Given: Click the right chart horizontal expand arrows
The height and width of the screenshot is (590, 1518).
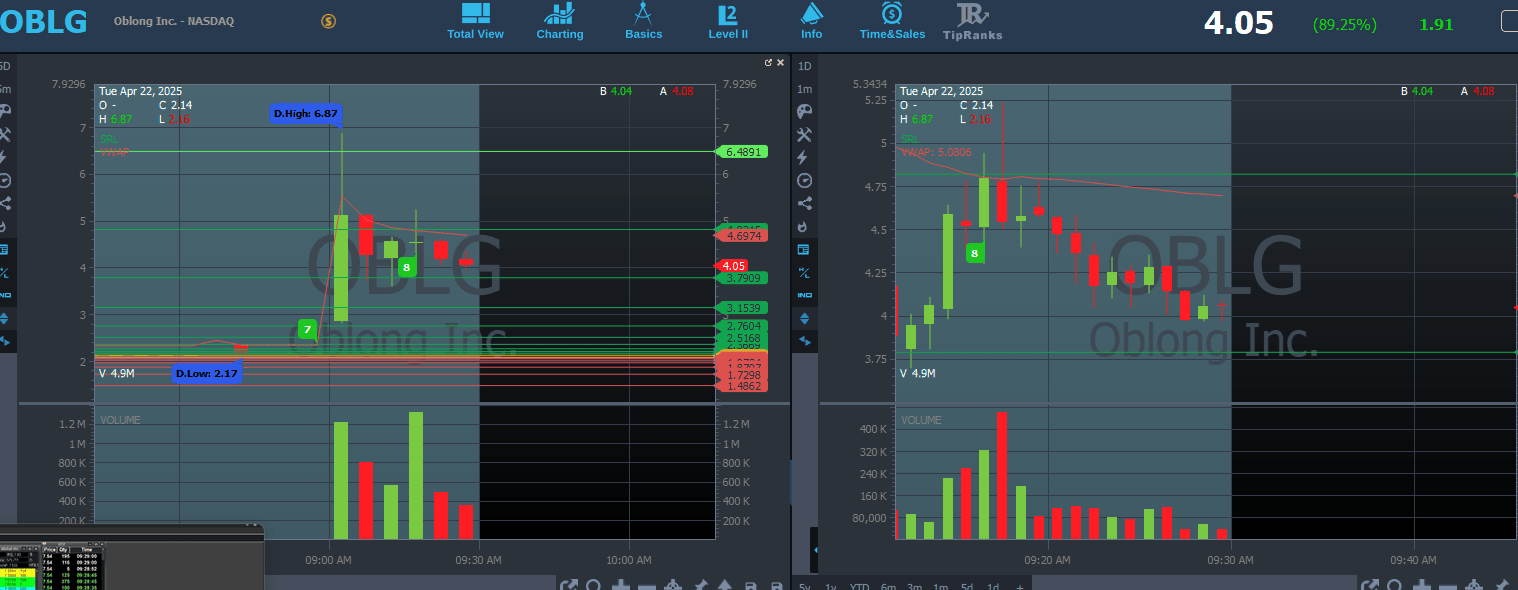Looking at the screenshot, I should pyautogui.click(x=804, y=341).
